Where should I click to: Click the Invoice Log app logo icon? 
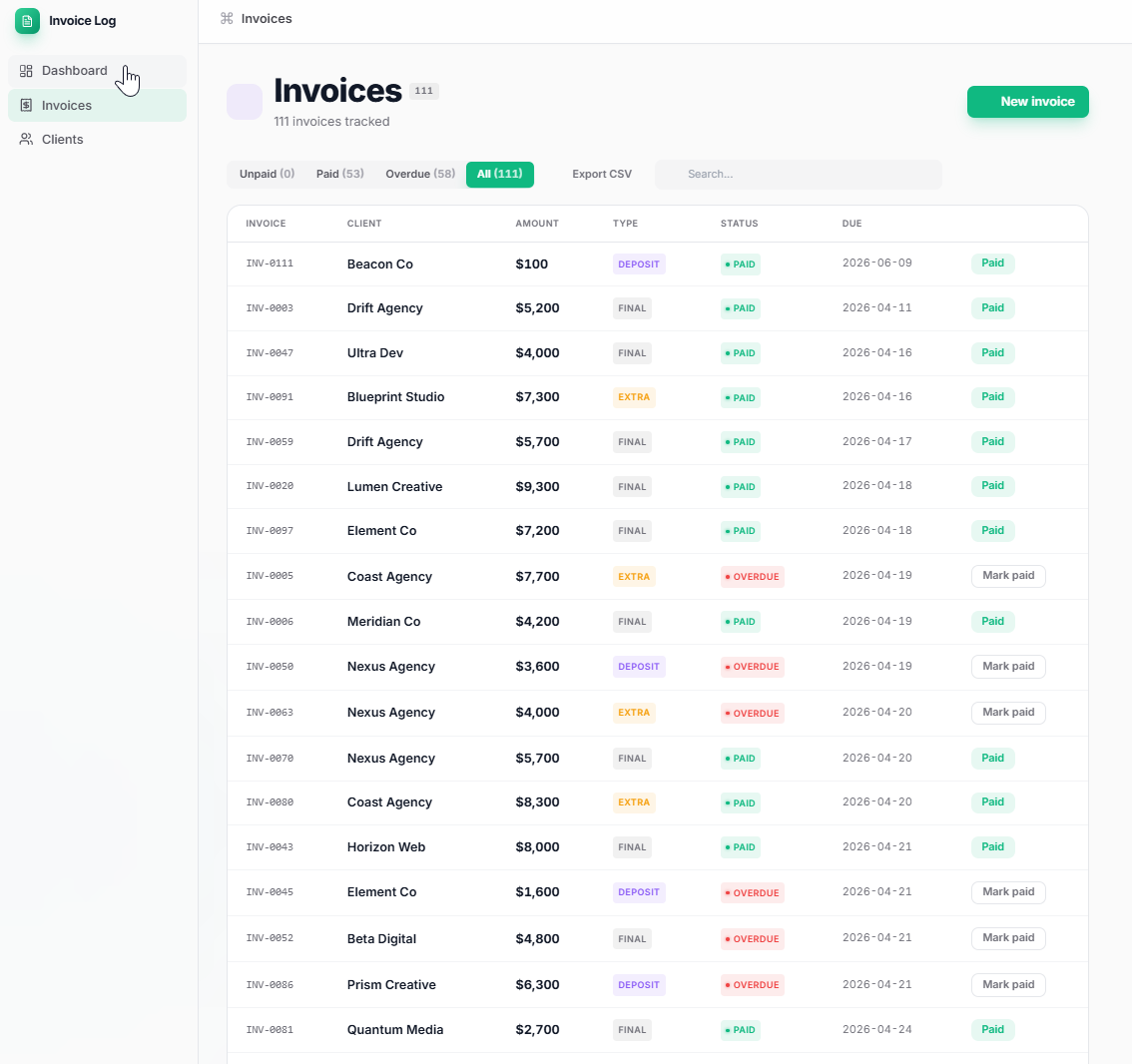pyautogui.click(x=27, y=21)
